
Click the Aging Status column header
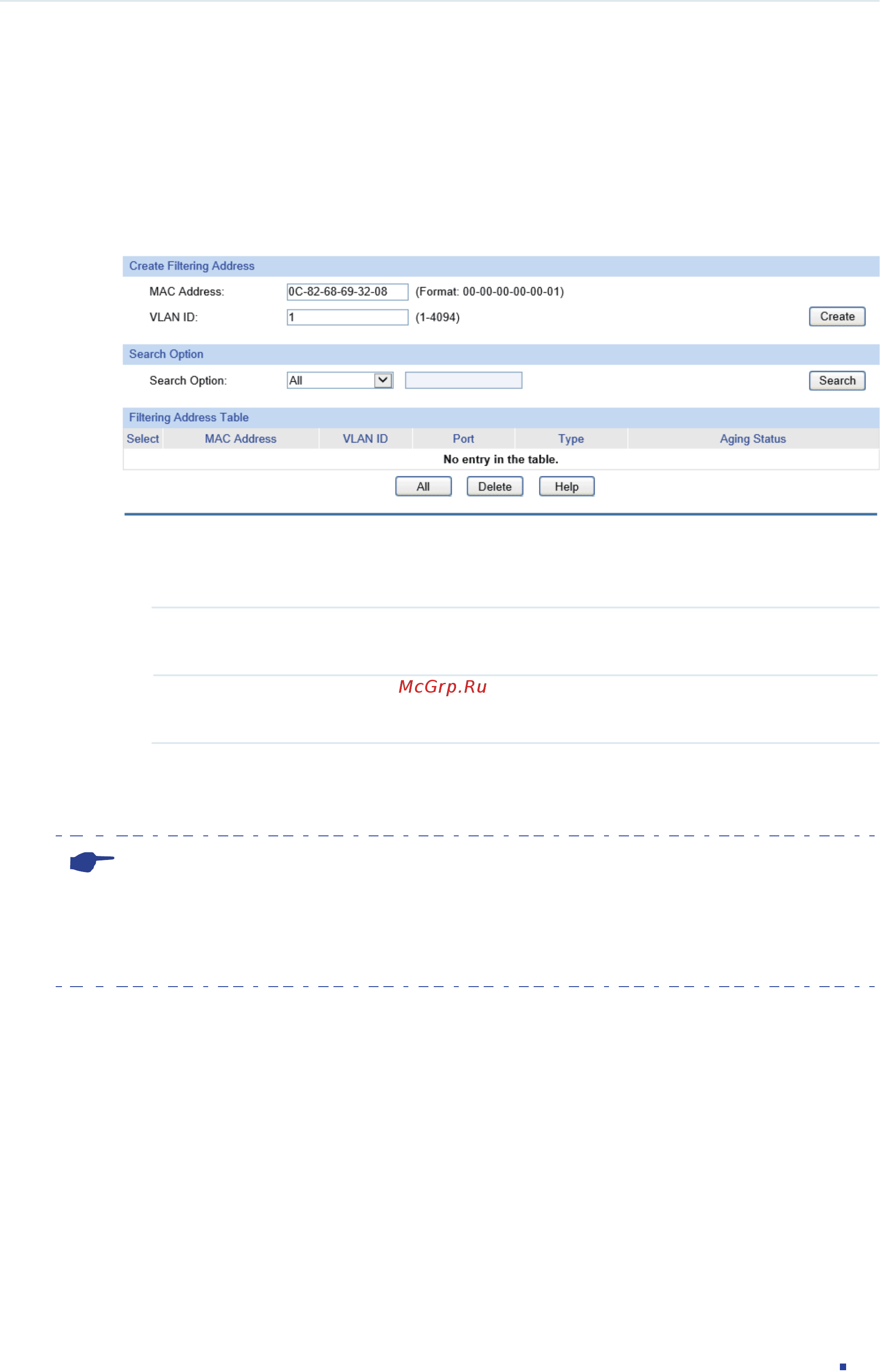coord(753,438)
